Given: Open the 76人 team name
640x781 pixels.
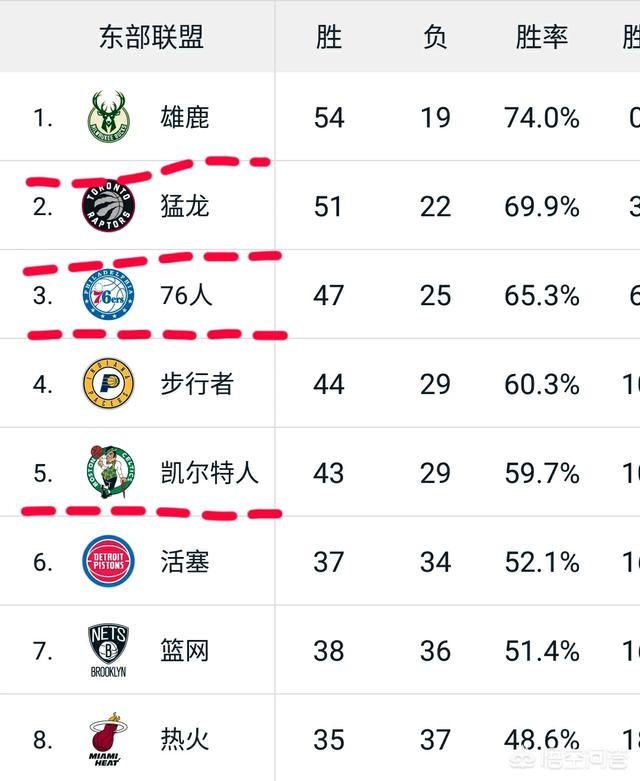Looking at the screenshot, I should coord(186,295).
